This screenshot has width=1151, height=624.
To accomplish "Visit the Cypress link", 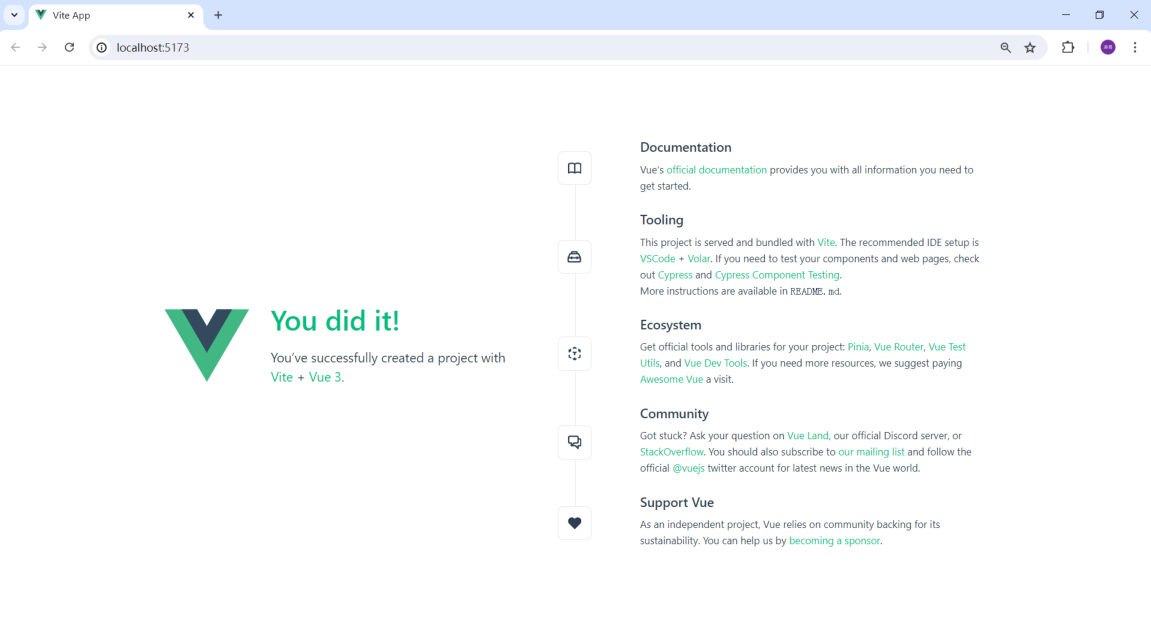I will pyautogui.click(x=675, y=275).
